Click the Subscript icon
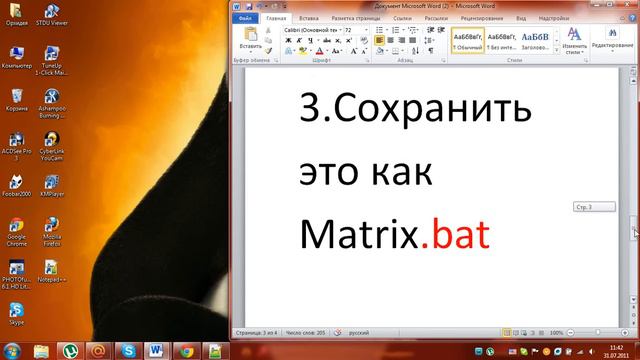The image size is (640, 360). point(338,40)
